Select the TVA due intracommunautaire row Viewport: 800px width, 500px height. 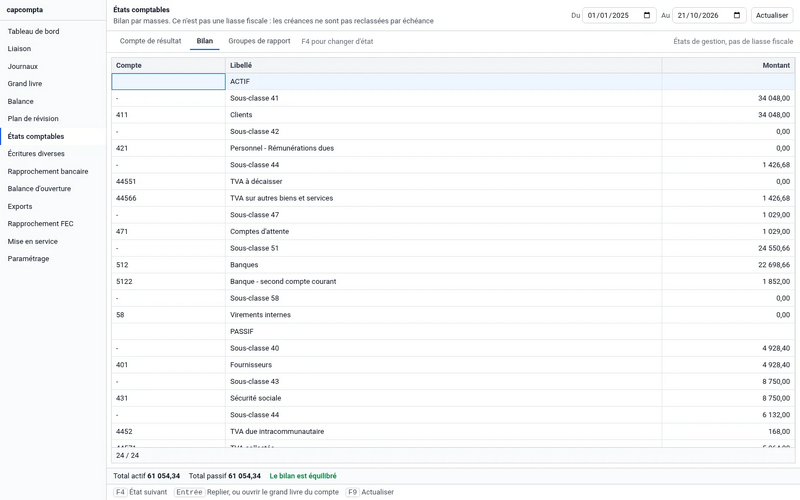pyautogui.click(x=453, y=432)
